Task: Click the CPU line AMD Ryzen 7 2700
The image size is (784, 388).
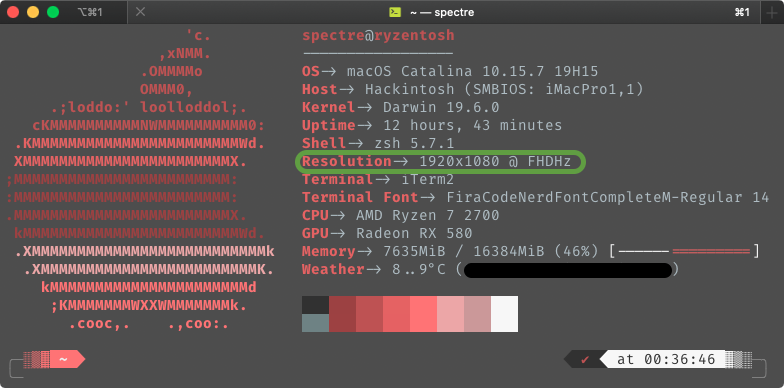Action: click(x=400, y=216)
